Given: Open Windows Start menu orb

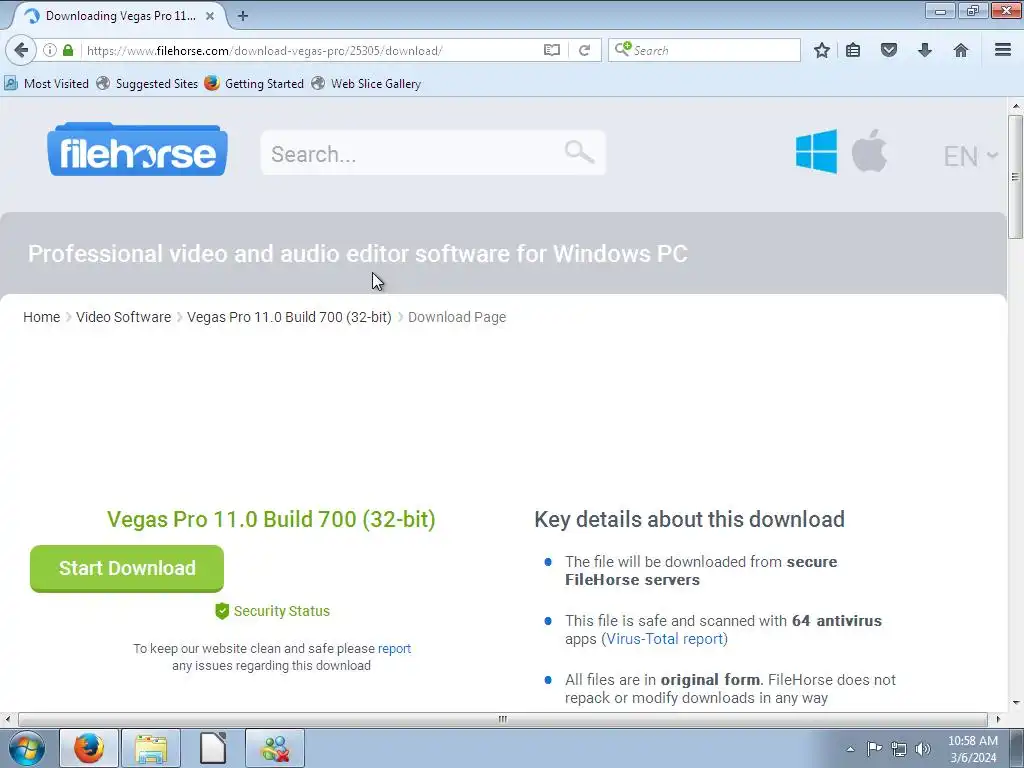Looking at the screenshot, I should (27, 748).
